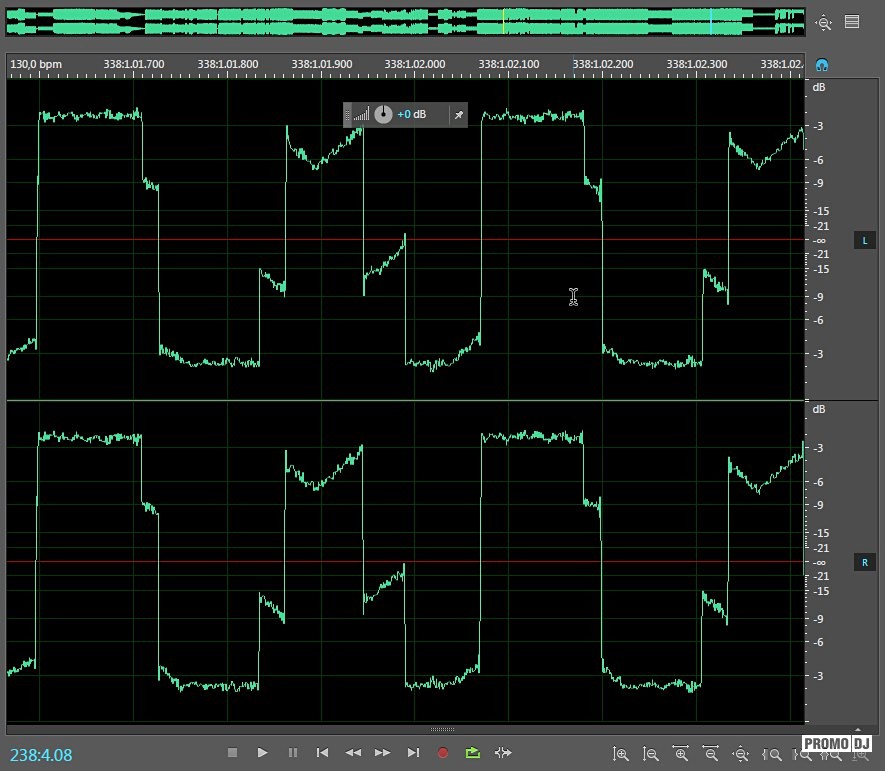Screen dimensions: 885x771
Task: Click the gain adjustment knob in HUD
Action: pos(383,115)
